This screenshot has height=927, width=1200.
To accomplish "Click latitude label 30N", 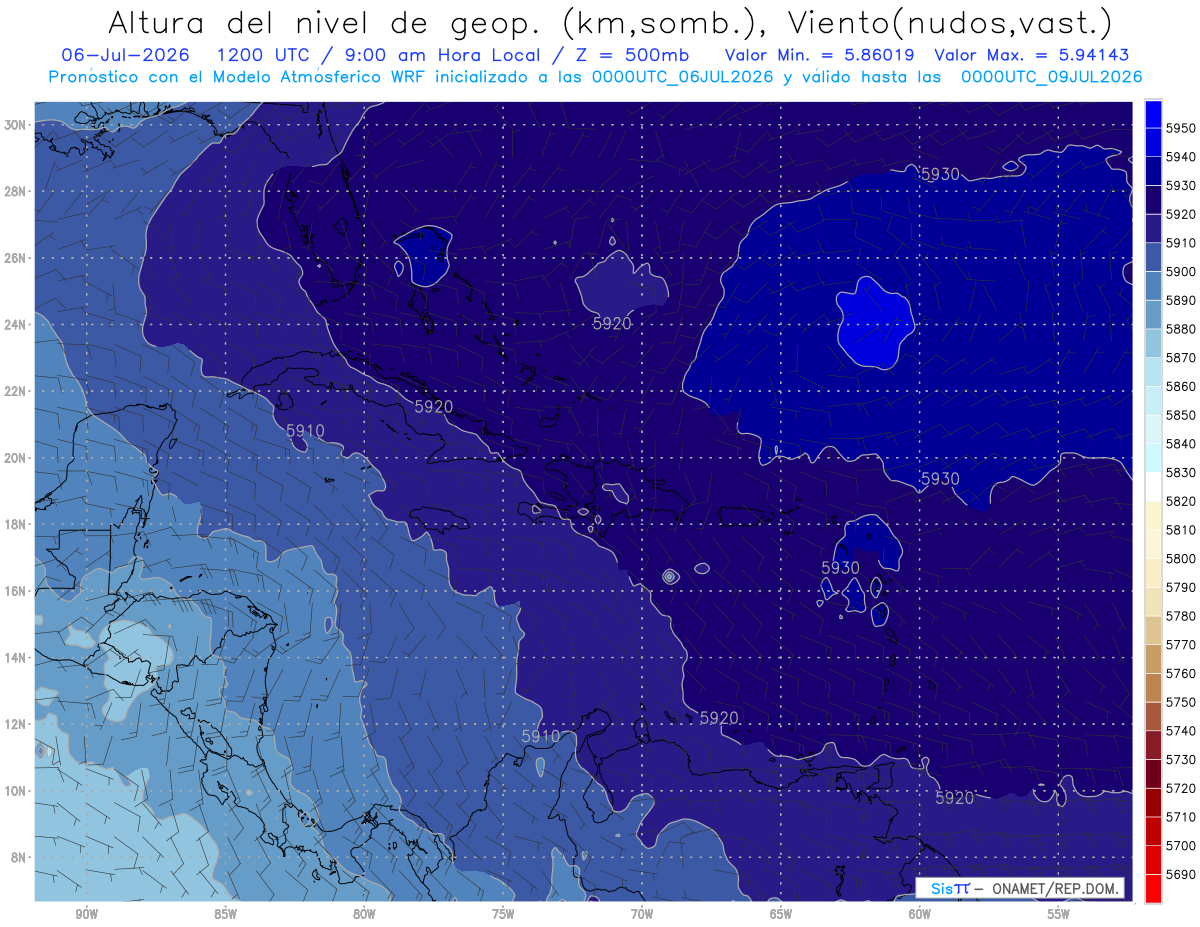I will (15, 125).
